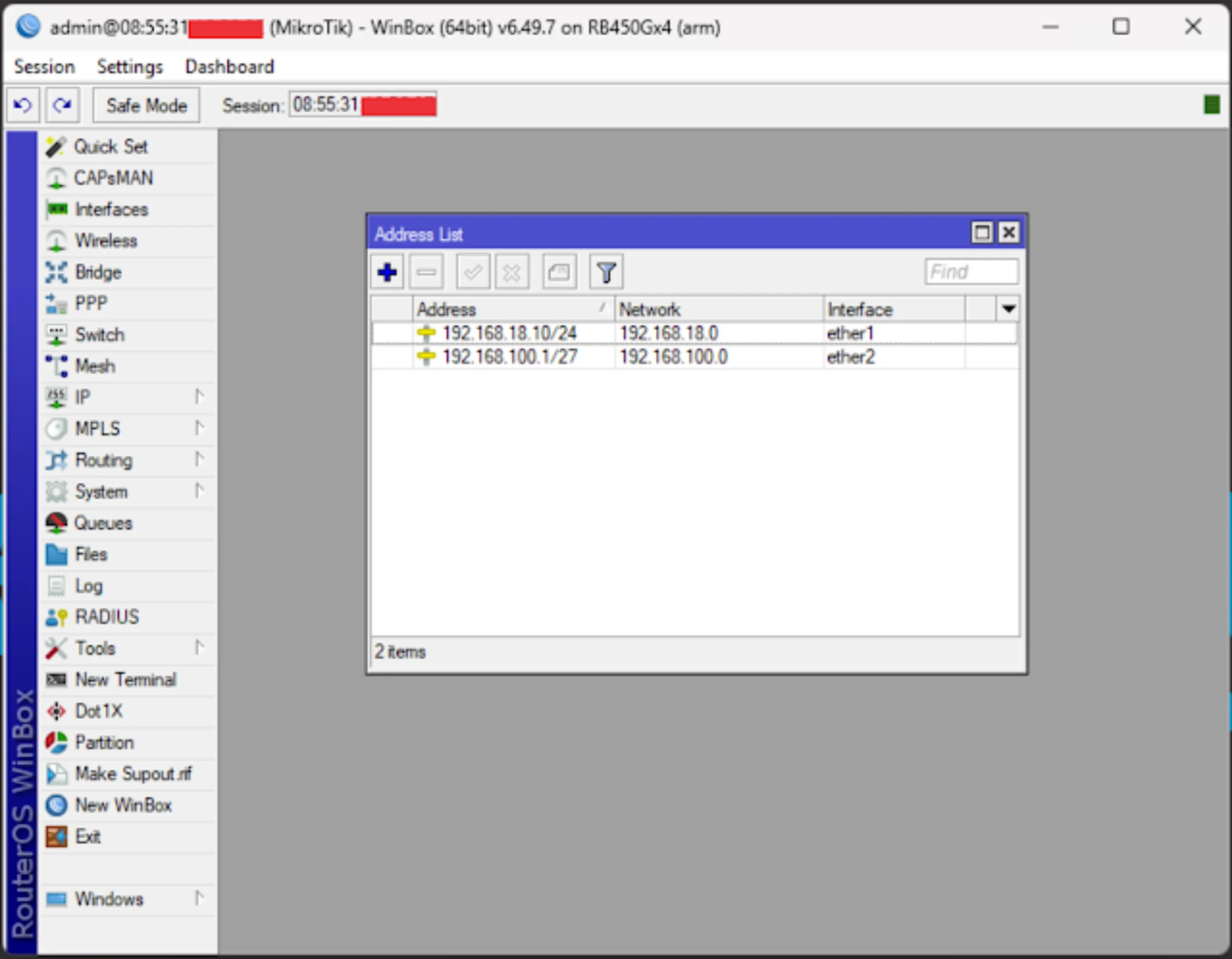Open the column selector dropdown arrow

1009,309
